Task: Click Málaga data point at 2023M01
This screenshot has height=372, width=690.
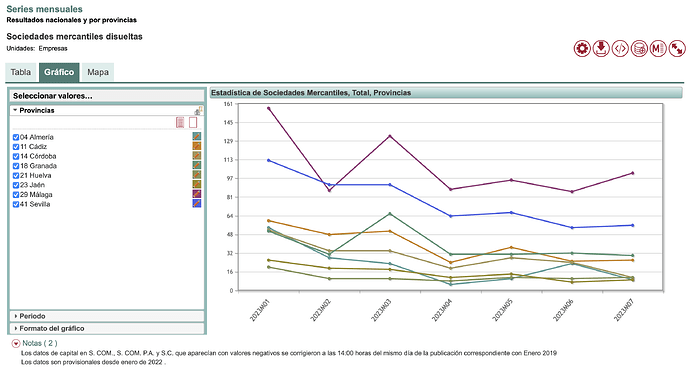Action: pyautogui.click(x=268, y=108)
